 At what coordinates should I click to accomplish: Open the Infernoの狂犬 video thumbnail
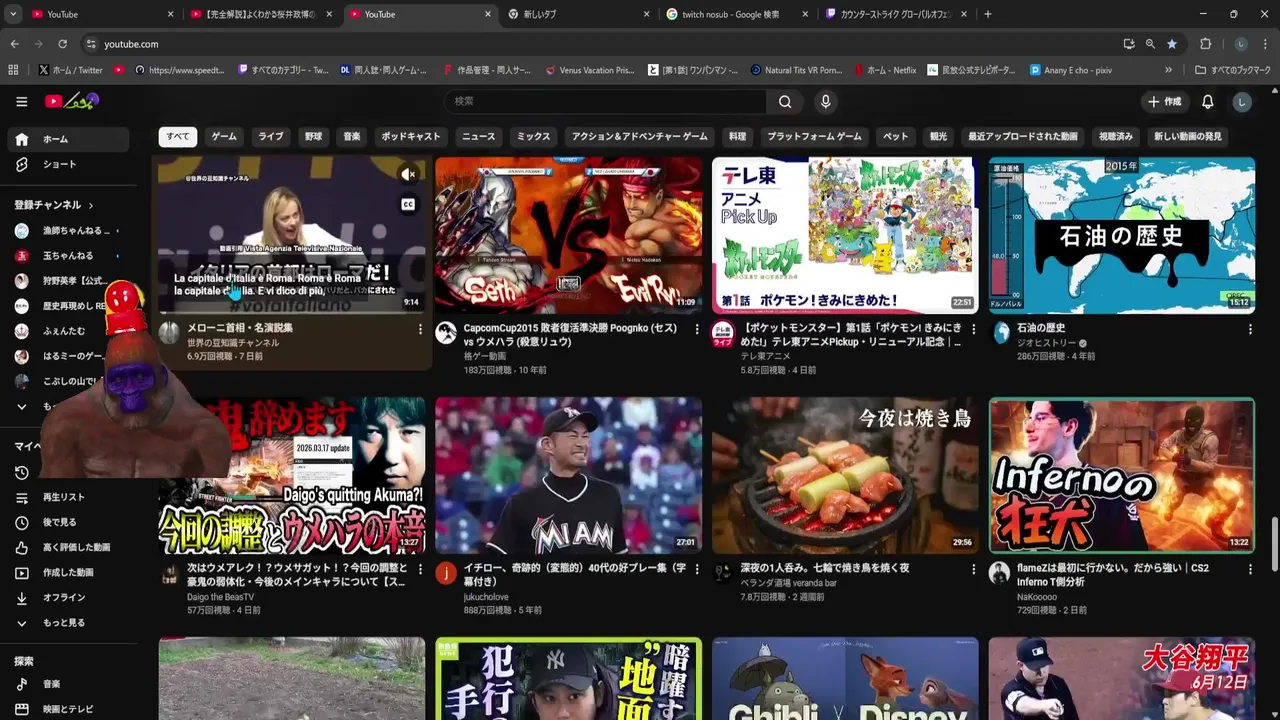[1122, 476]
